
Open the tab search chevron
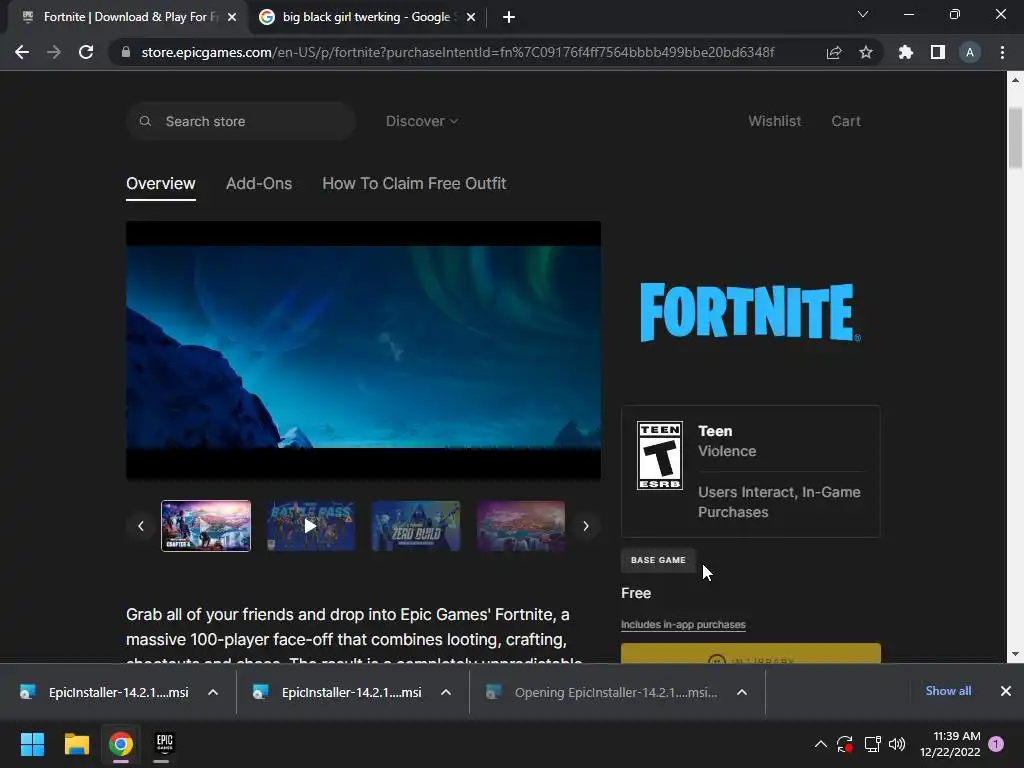[x=863, y=14]
